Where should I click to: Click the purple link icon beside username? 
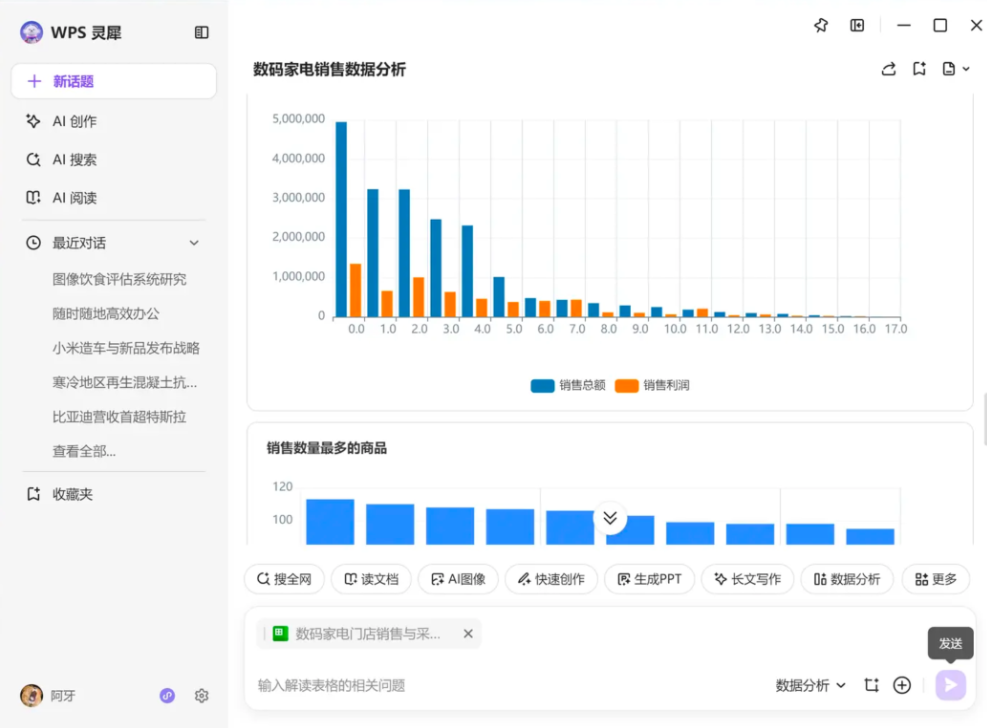coord(167,695)
